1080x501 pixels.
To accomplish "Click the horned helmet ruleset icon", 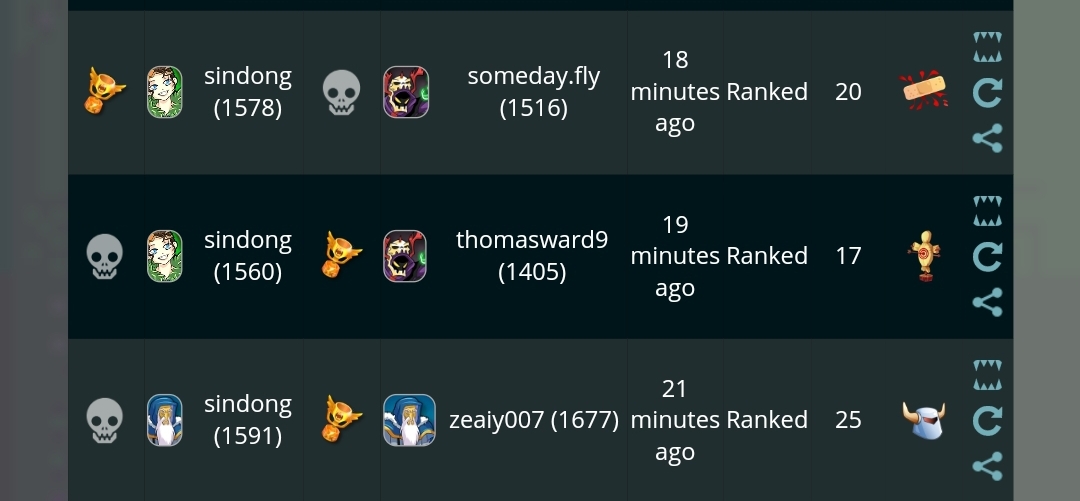I will click(x=924, y=420).
